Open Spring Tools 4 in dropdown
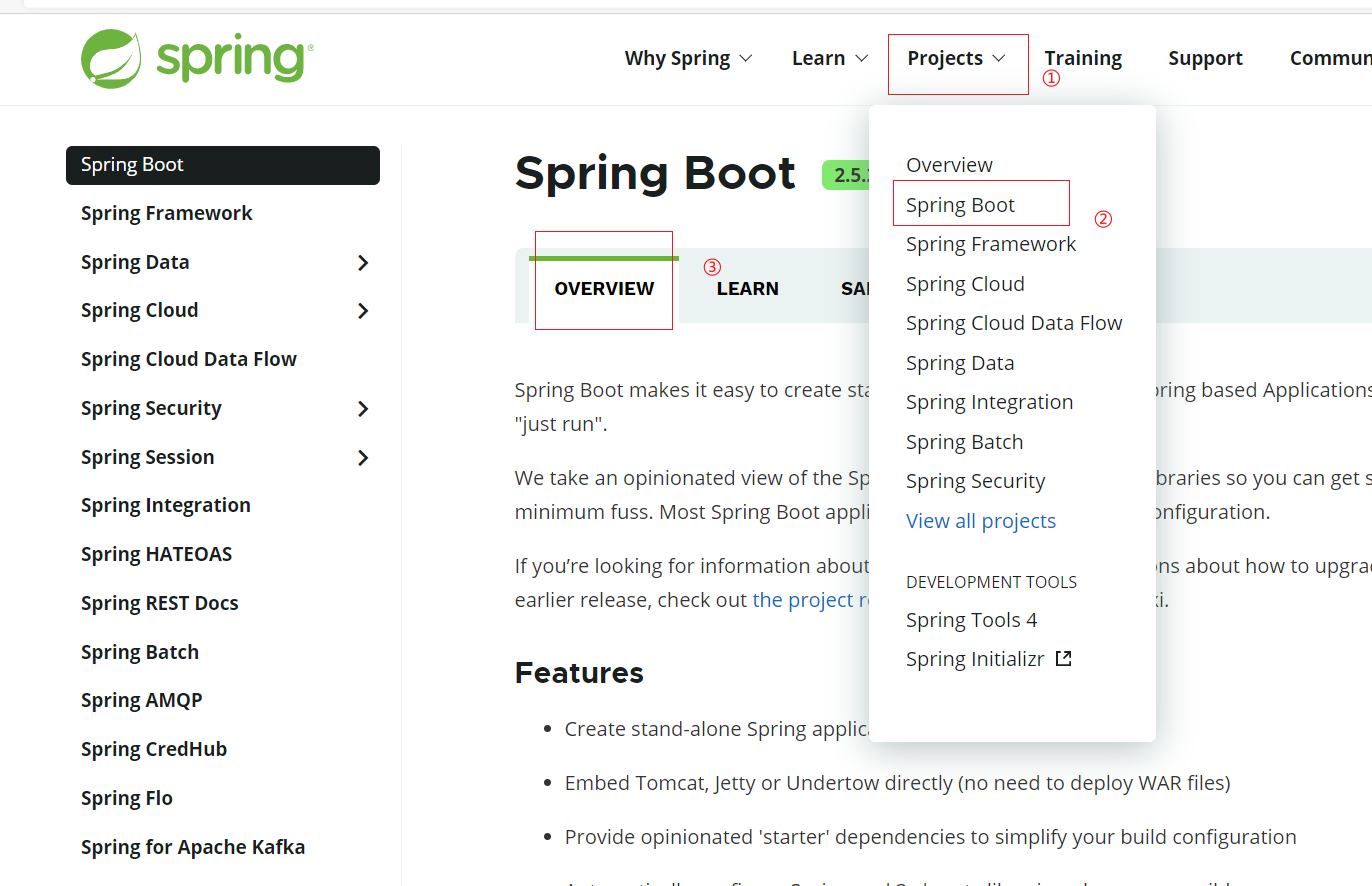This screenshot has width=1372, height=886. pyautogui.click(x=971, y=620)
